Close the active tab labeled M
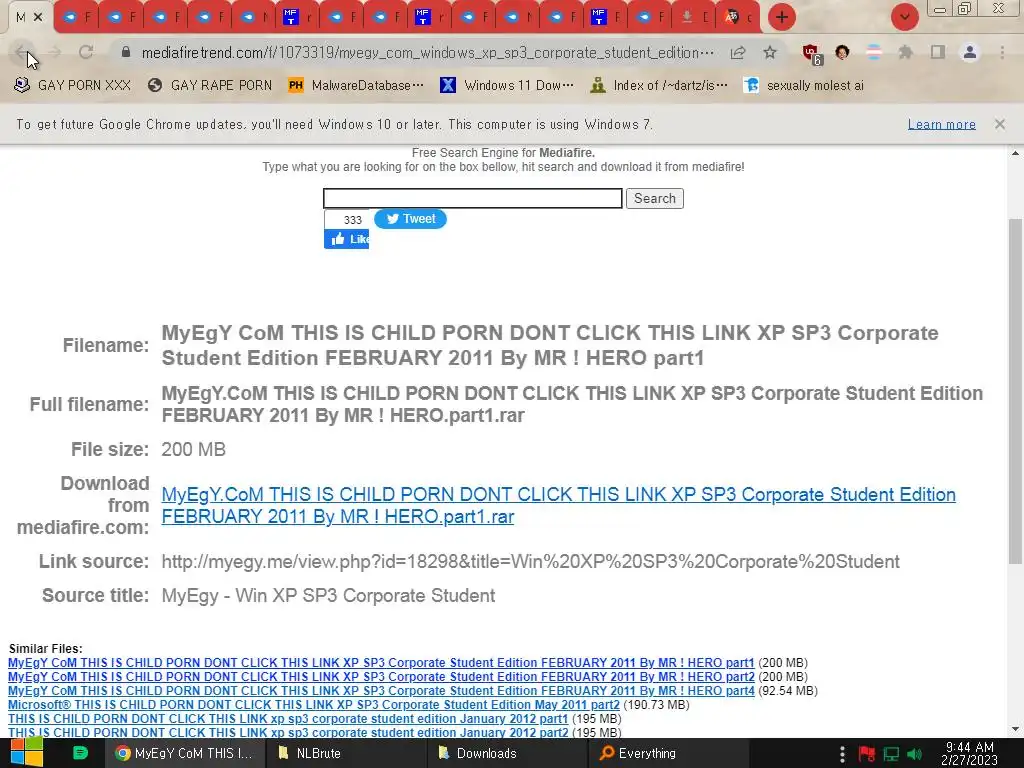Image resolution: width=1024 pixels, height=768 pixels. (x=38, y=17)
